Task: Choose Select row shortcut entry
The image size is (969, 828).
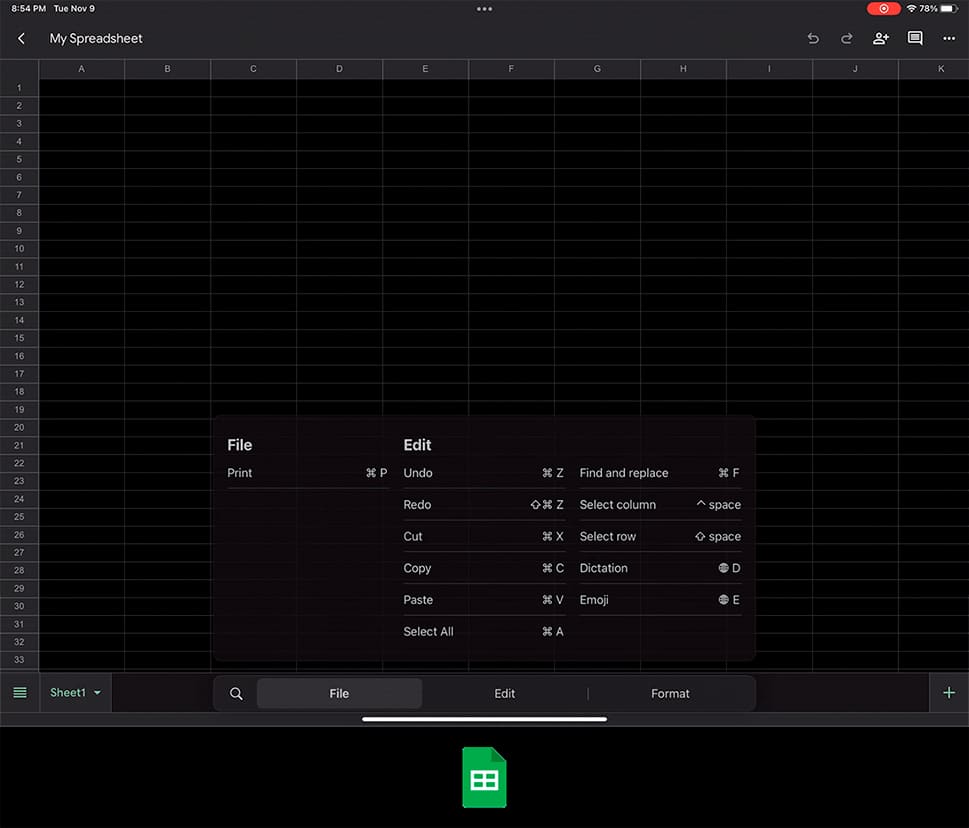Action: (x=660, y=536)
